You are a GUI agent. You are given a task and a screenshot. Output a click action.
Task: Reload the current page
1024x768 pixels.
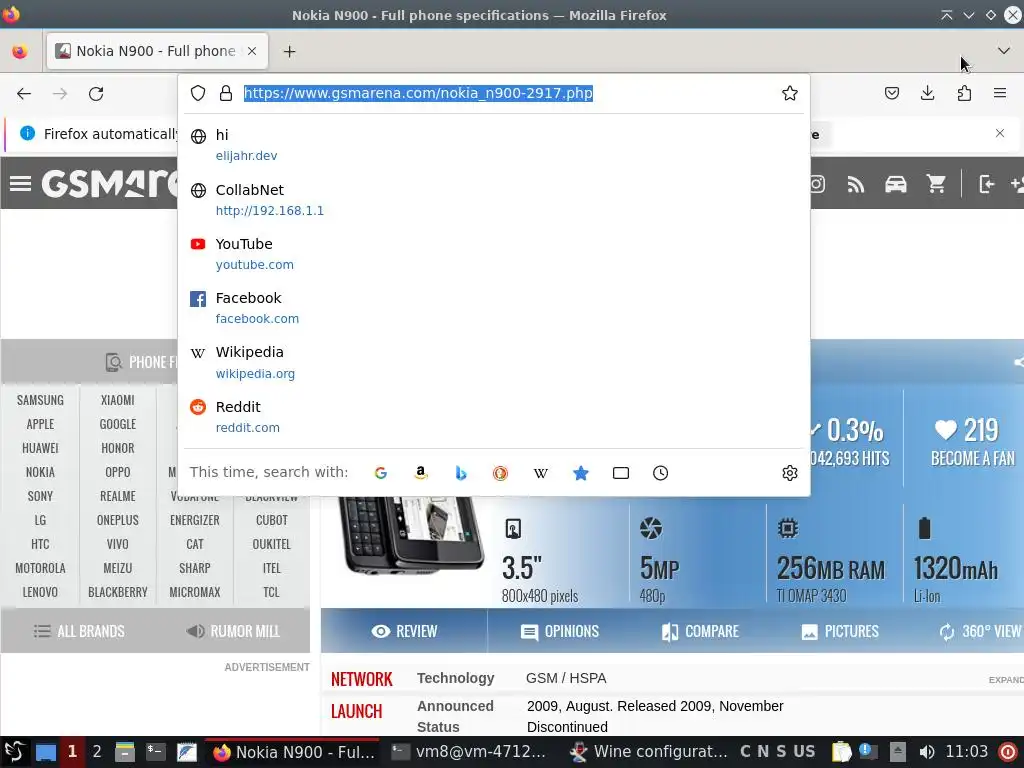[96, 93]
